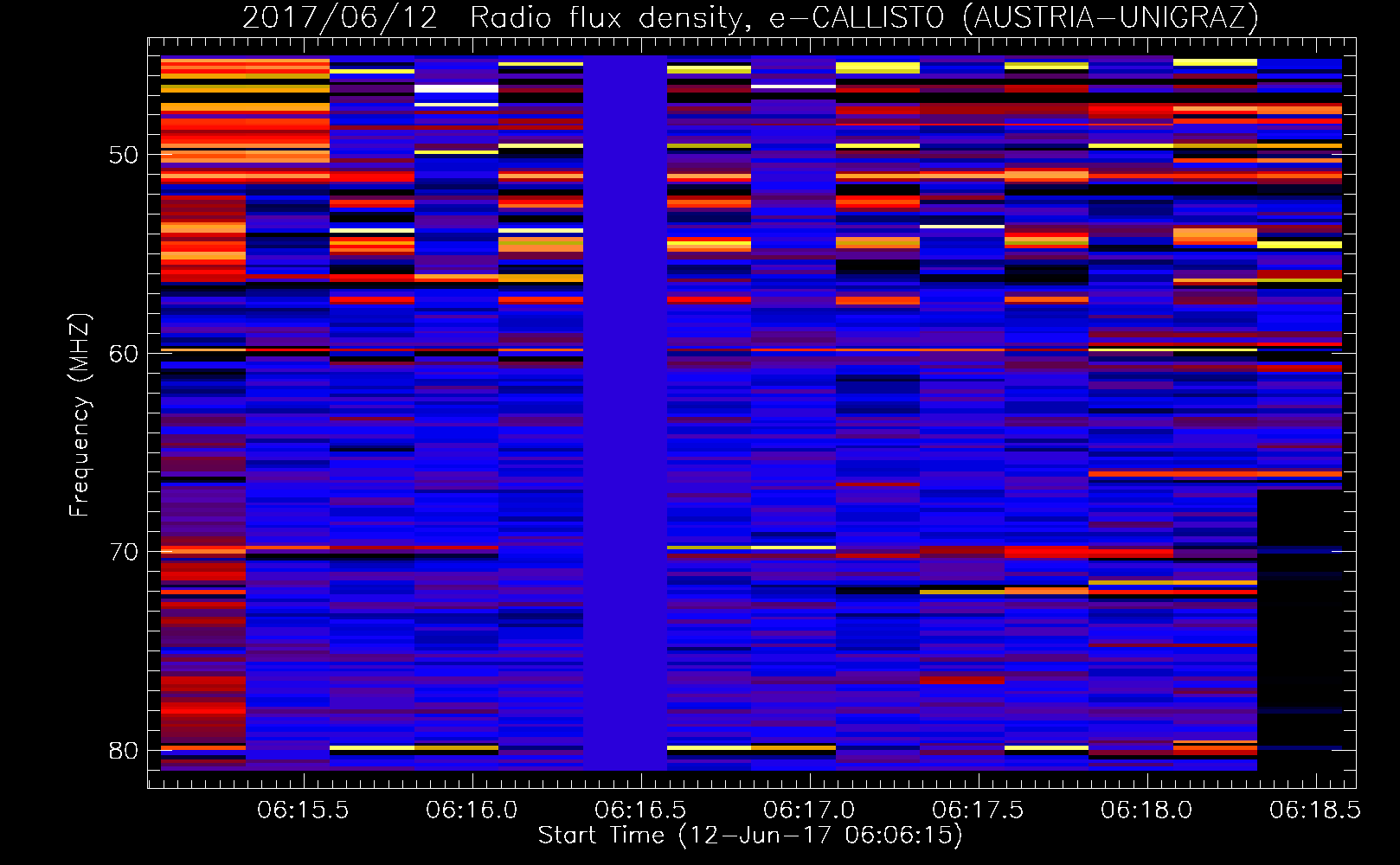
Task: Click the 'Start Time (12-Jun-17 06:06:15)' label
Action: coord(750,836)
